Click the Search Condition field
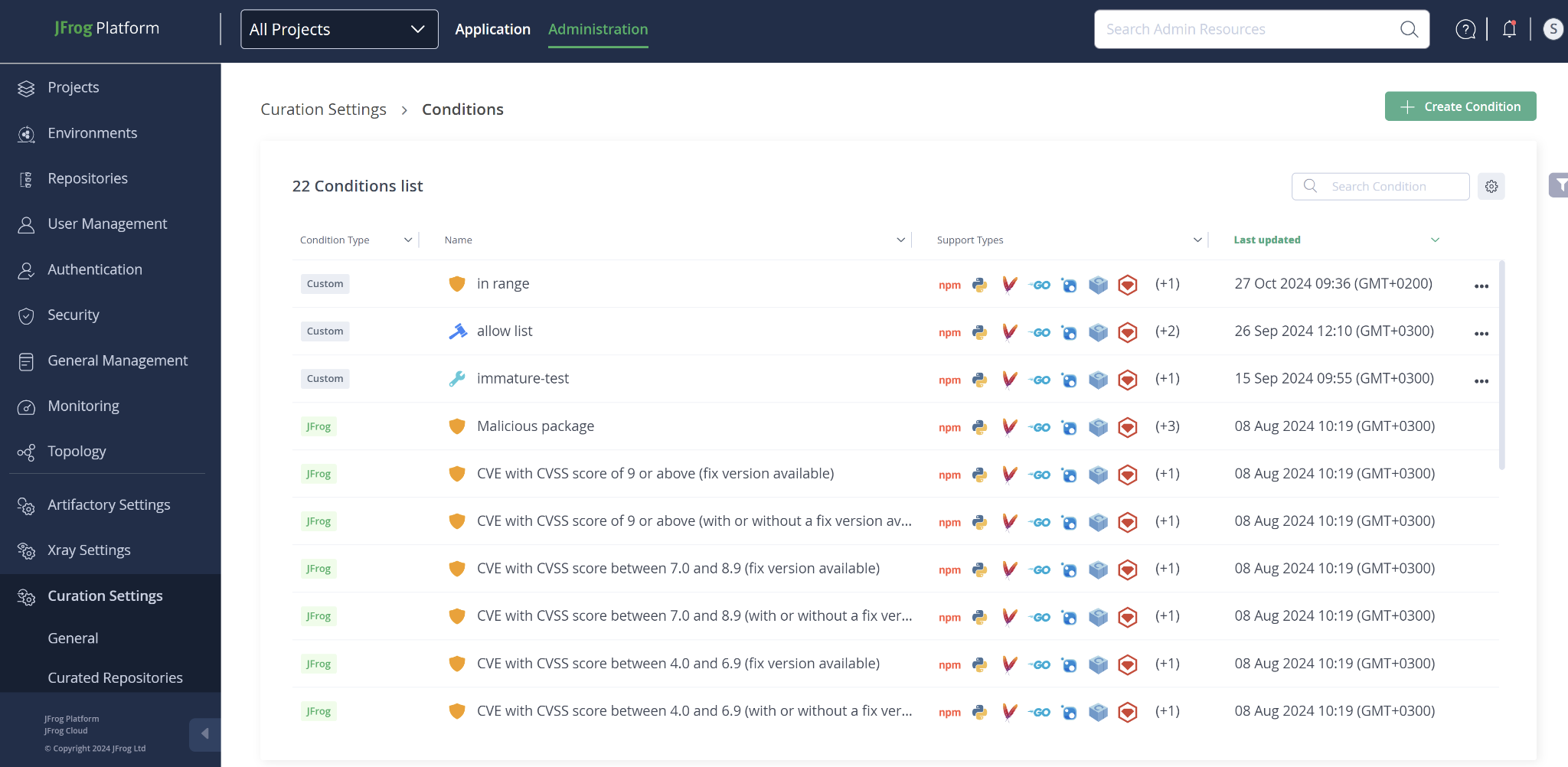The width and height of the screenshot is (1568, 767). (x=1380, y=186)
